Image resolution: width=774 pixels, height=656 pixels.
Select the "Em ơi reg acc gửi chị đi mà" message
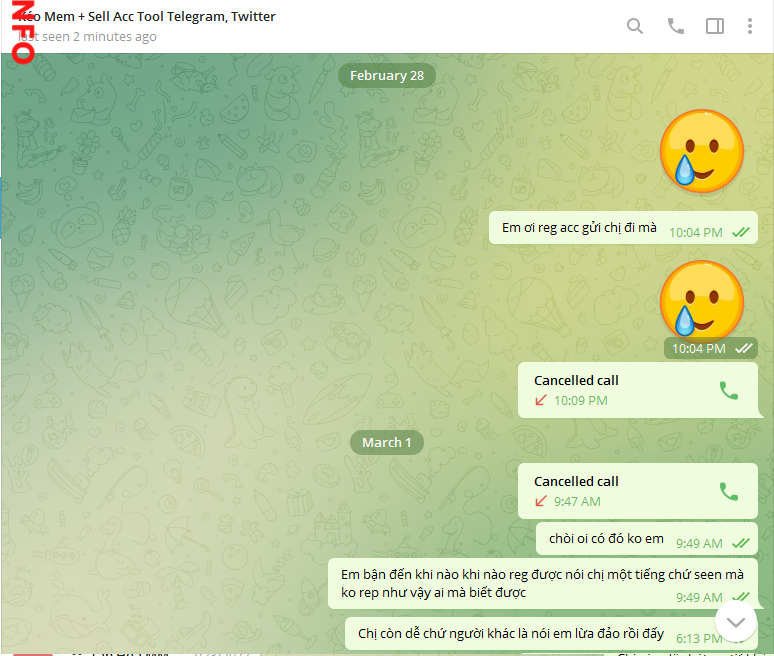point(580,228)
